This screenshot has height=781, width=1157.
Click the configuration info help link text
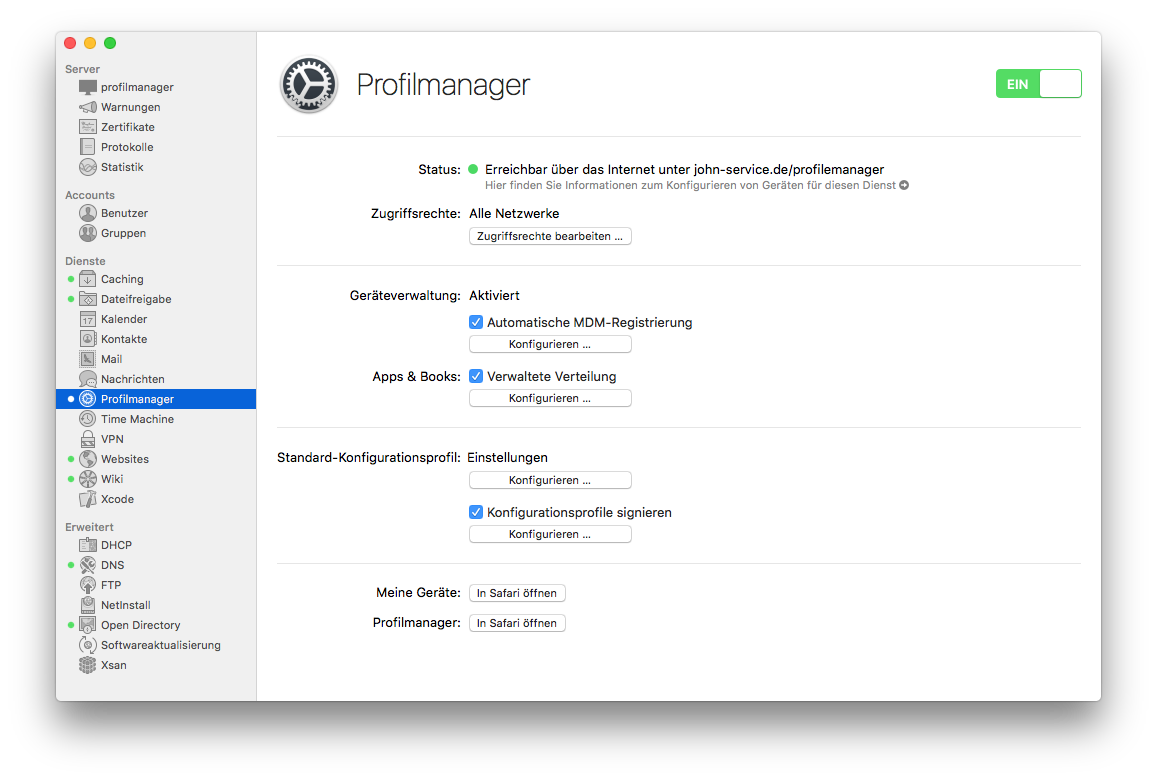point(690,185)
